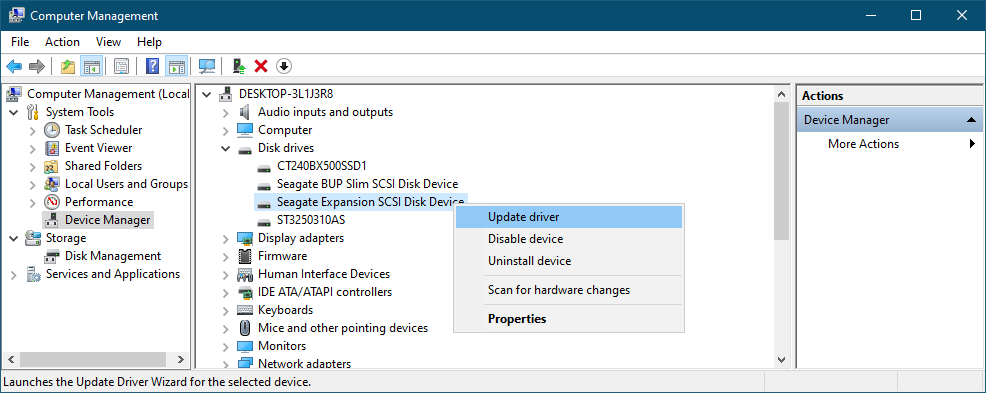Choose Update driver in context menu
Screen dimensions: 986x393
pos(568,216)
